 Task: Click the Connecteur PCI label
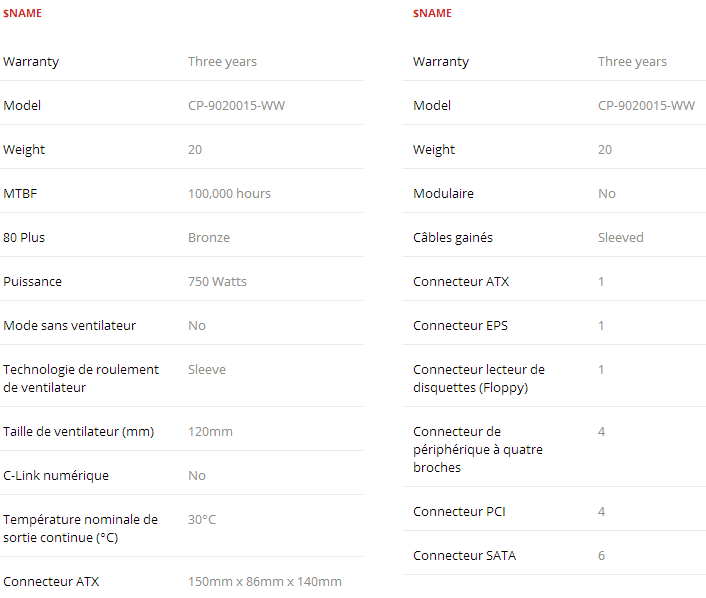[x=459, y=512]
